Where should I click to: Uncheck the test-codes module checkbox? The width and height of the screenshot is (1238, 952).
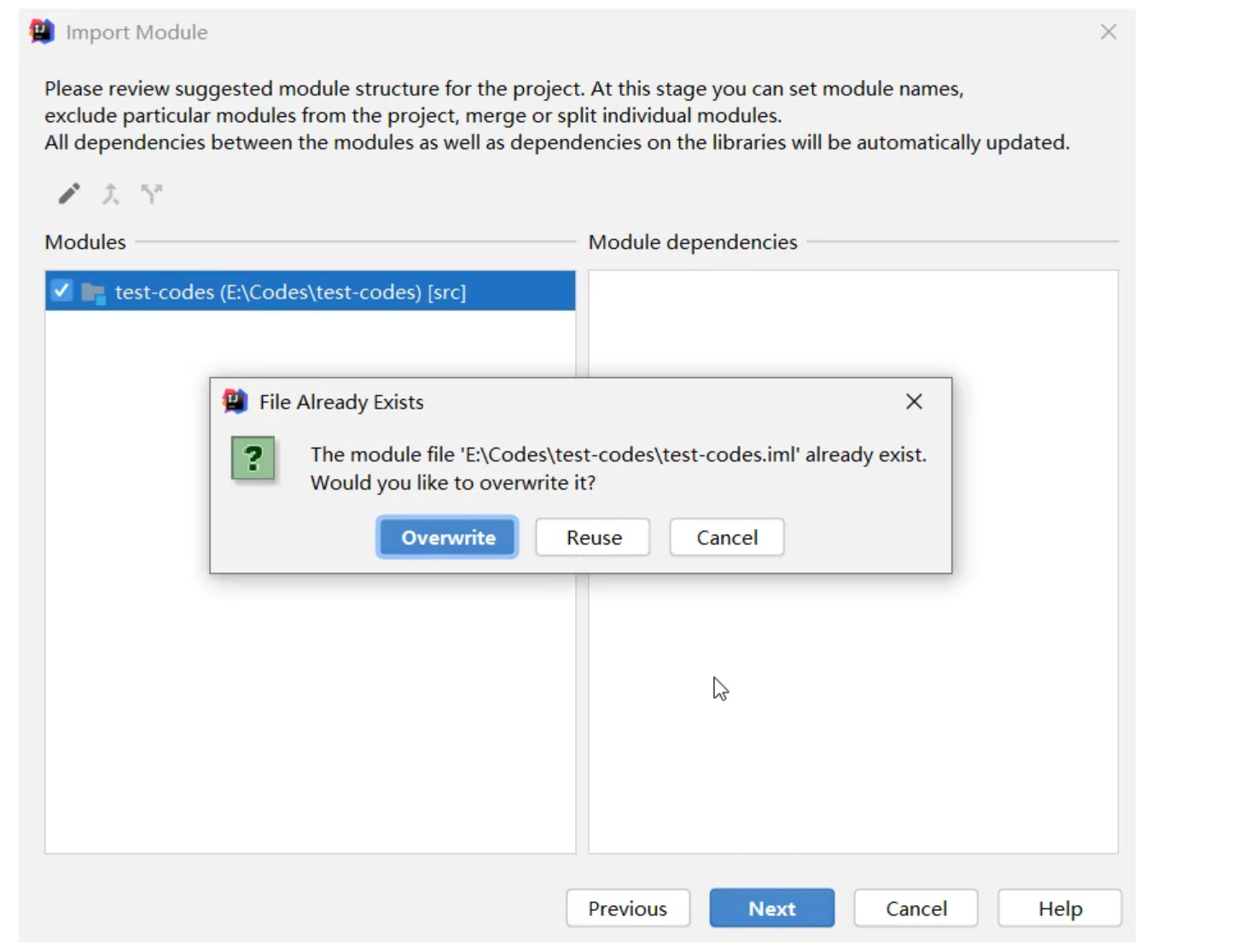(x=61, y=291)
